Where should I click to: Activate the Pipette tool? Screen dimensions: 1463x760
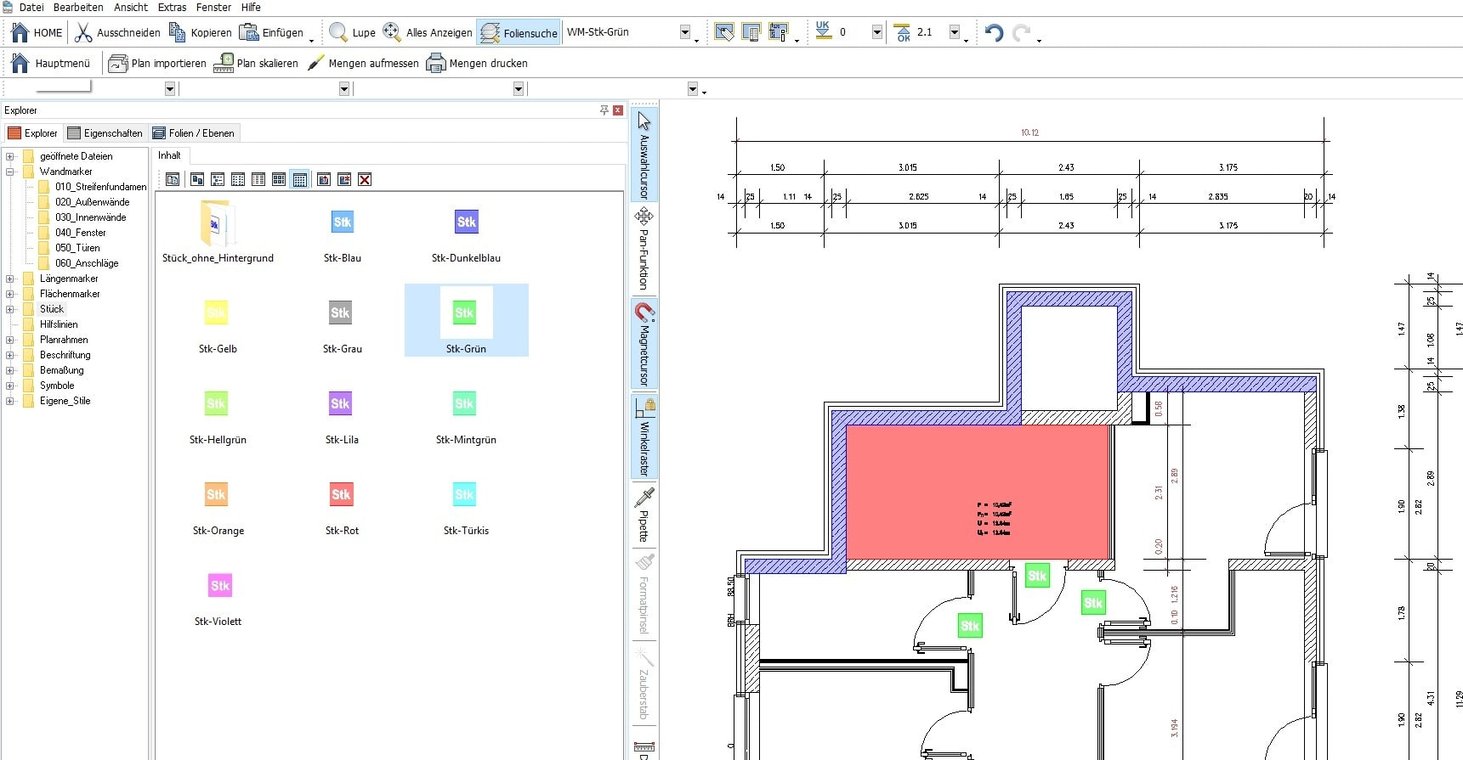644,513
